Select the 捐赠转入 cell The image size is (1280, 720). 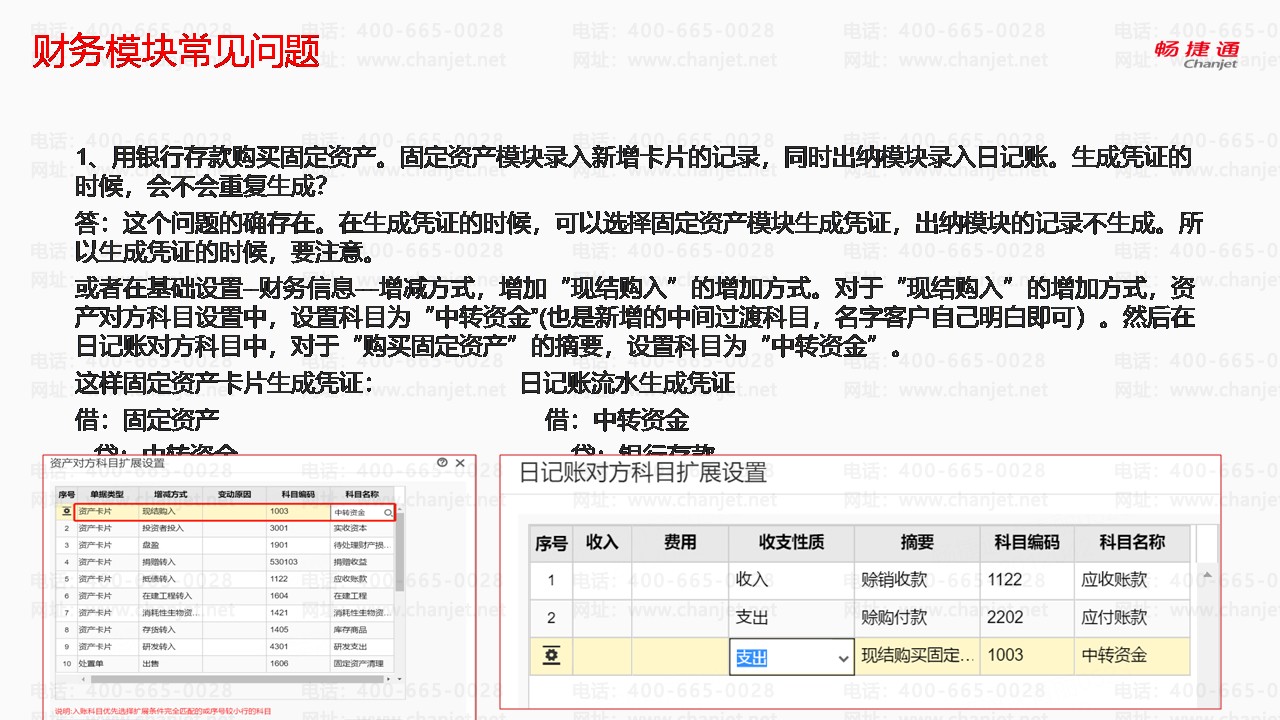(x=171, y=562)
